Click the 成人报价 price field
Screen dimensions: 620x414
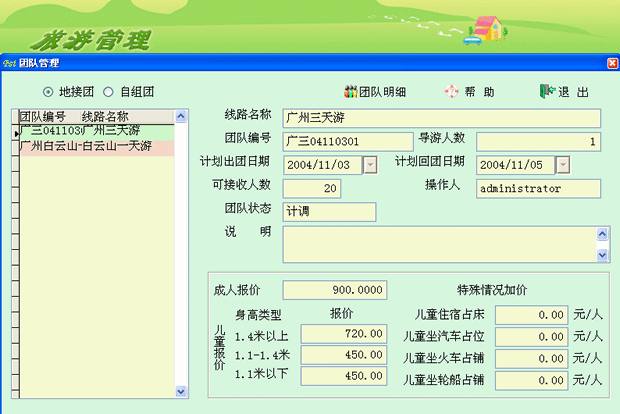(x=335, y=290)
